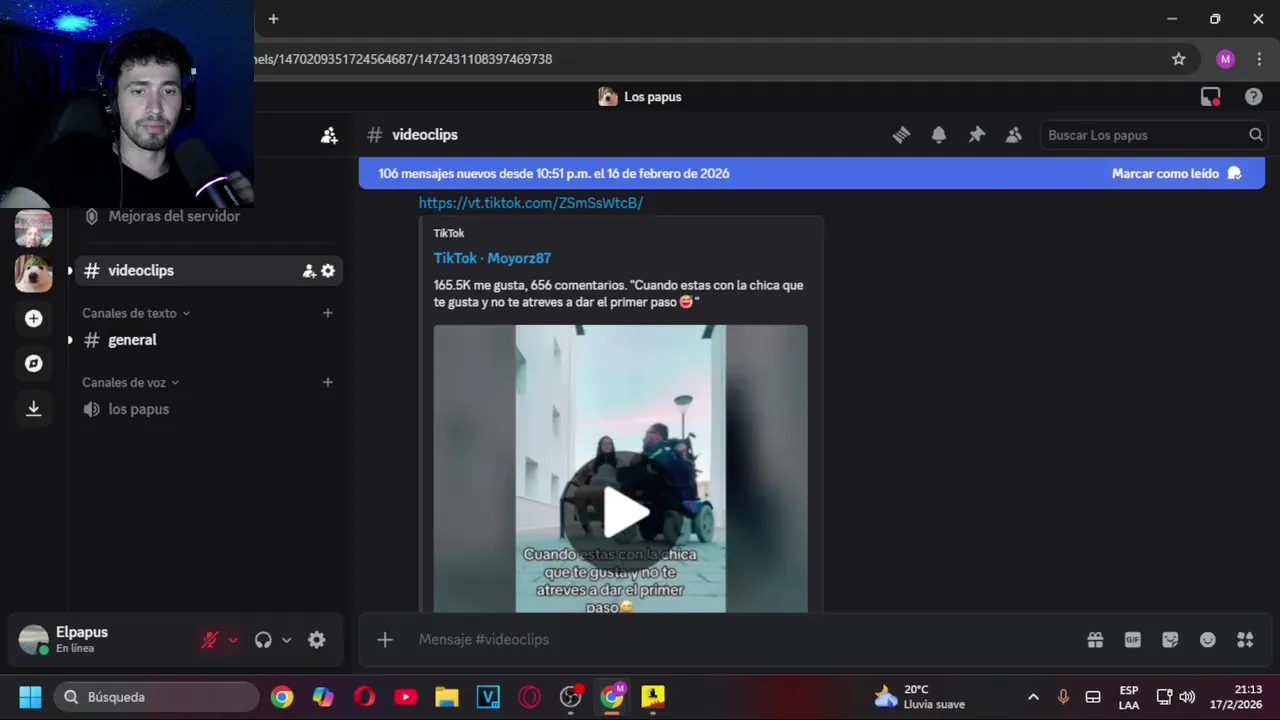Click the download apps icon in the server rail

(34, 408)
